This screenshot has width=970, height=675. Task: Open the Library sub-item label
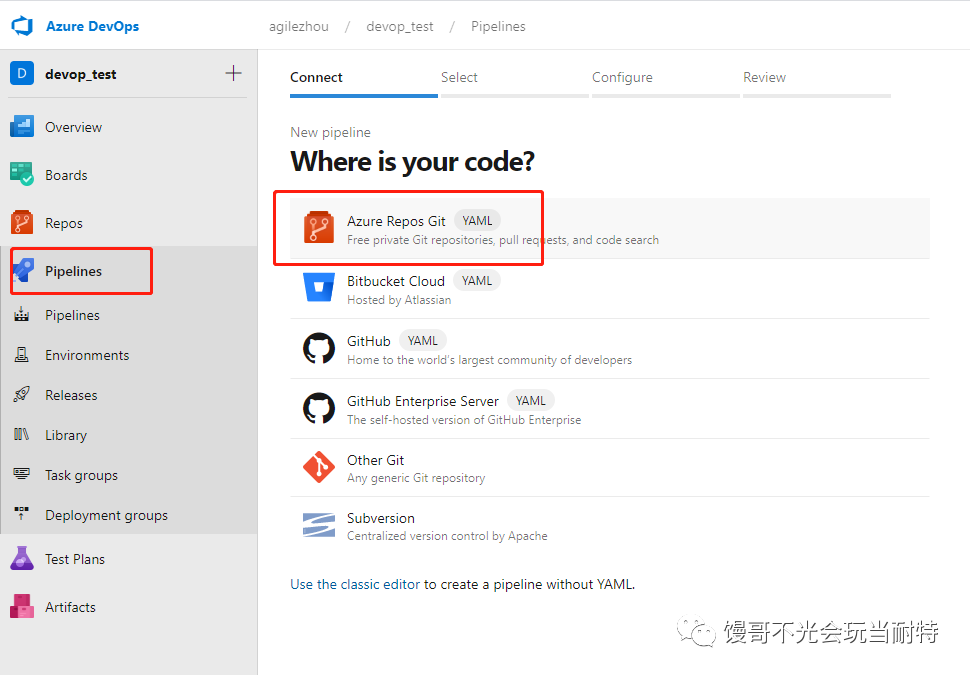click(x=66, y=436)
